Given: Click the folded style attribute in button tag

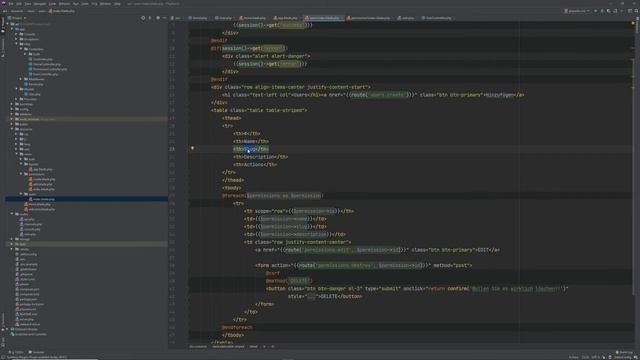Looking at the screenshot, I should pos(312,296).
